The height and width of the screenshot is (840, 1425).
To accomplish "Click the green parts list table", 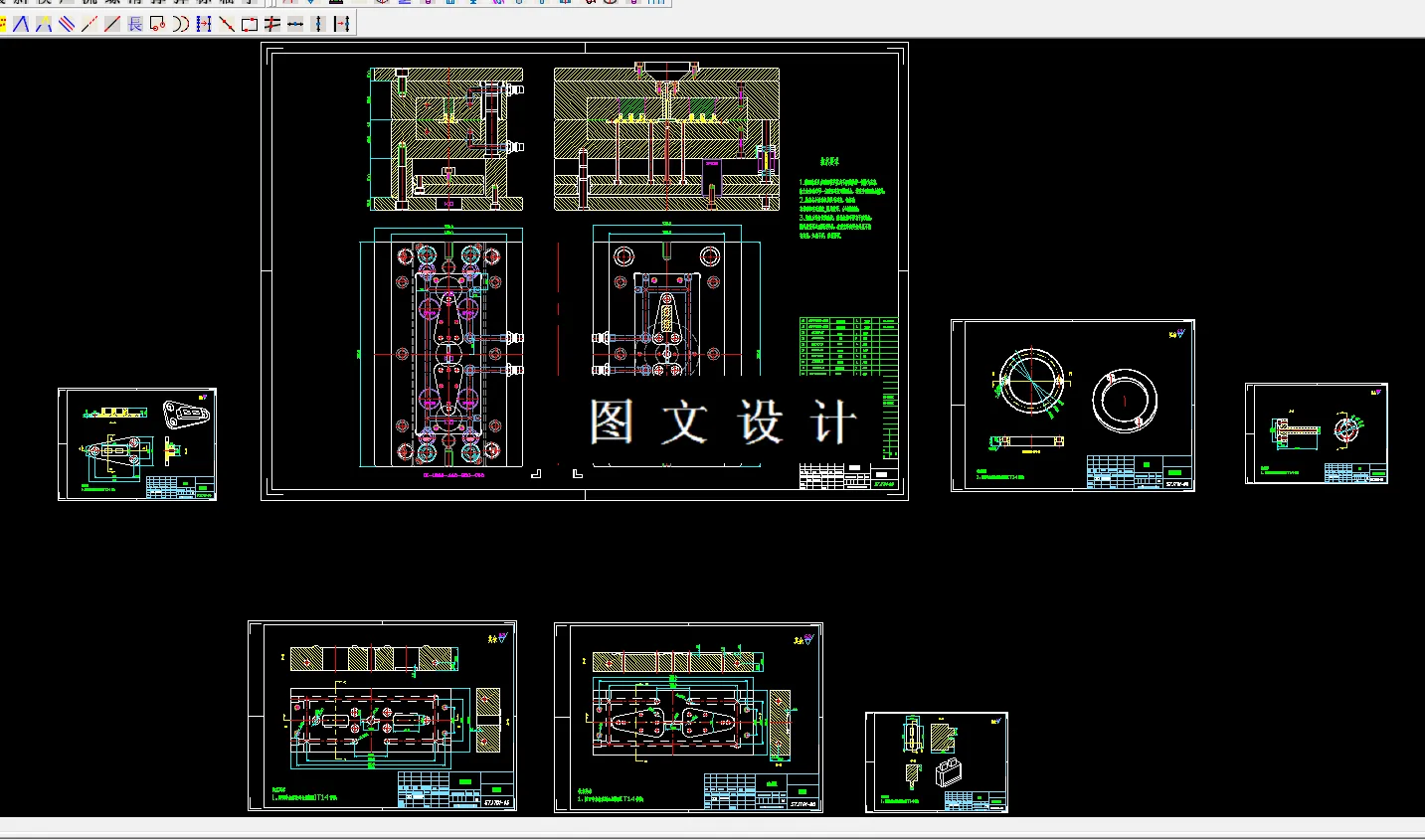I will point(848,346).
